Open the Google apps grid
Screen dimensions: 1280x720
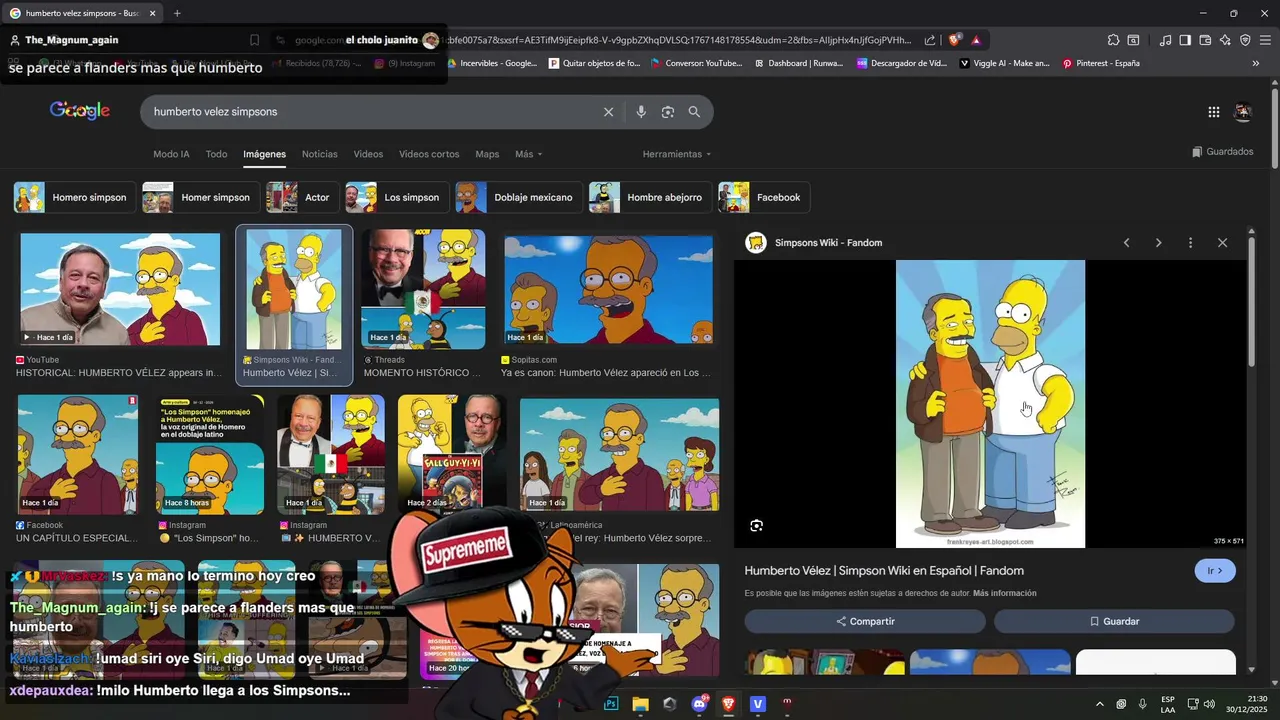[x=1213, y=112]
